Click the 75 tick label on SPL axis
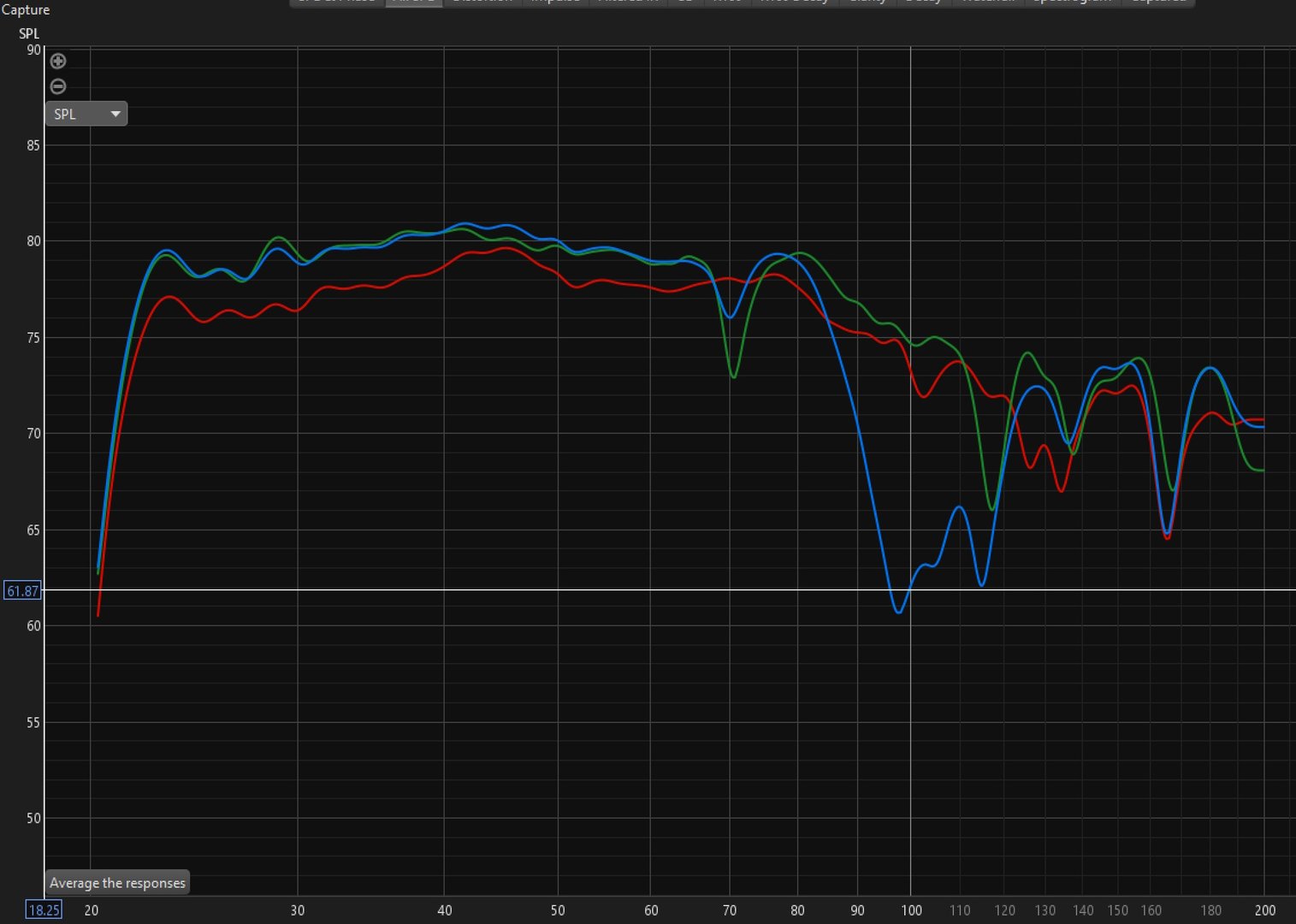1296x924 pixels. (x=33, y=338)
